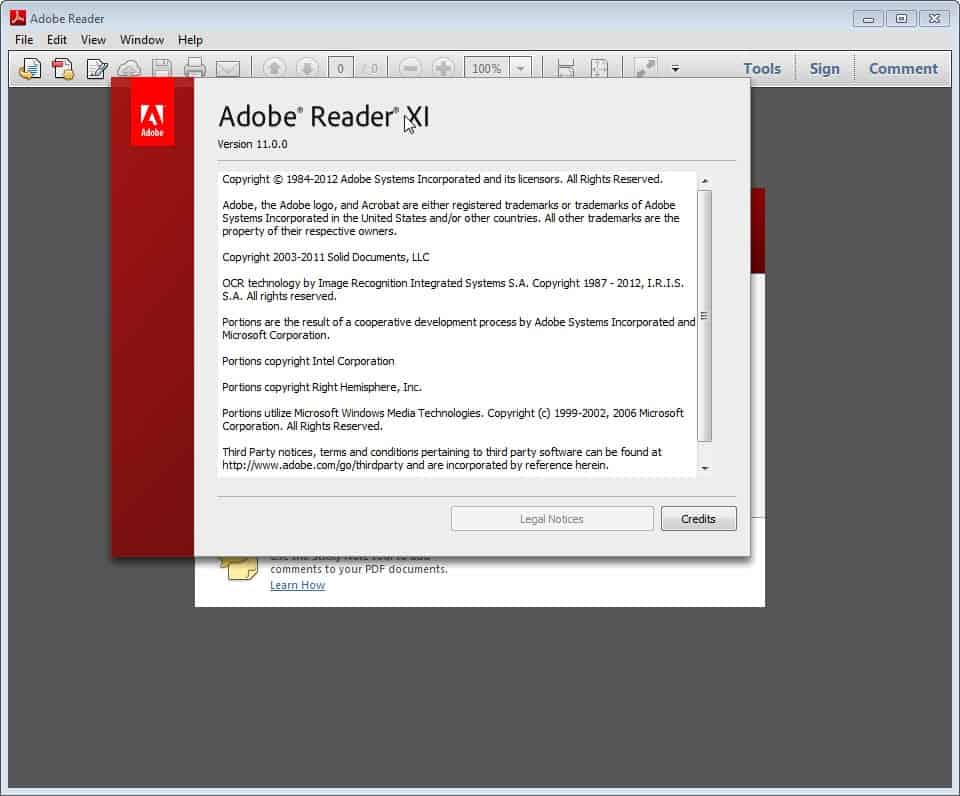Click the page number input field
This screenshot has height=796, width=960.
(340, 68)
